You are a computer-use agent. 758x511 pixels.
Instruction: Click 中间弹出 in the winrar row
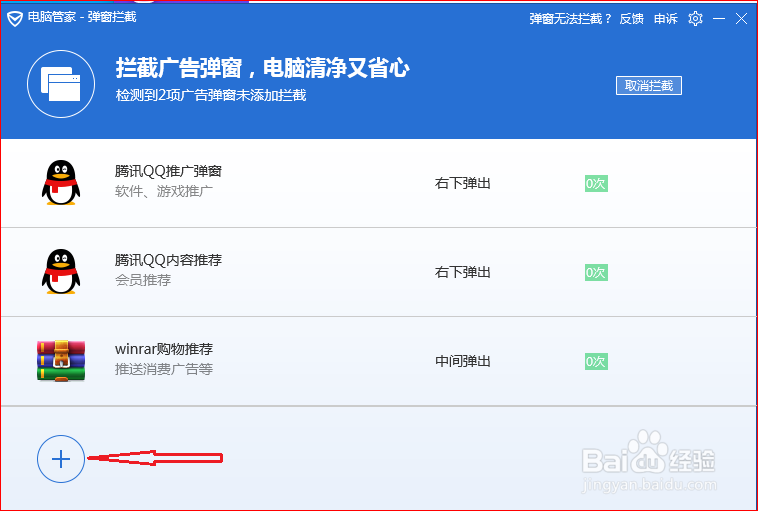pyautogui.click(x=463, y=361)
